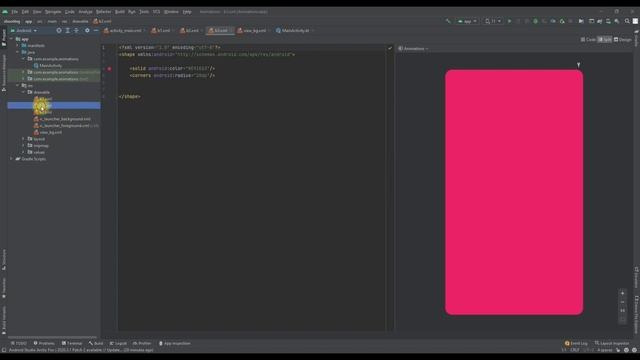Viewport: 640px width, 360px height.
Task: Click the drawable breadcrumb in navigation bar
Action: click(x=80, y=21)
